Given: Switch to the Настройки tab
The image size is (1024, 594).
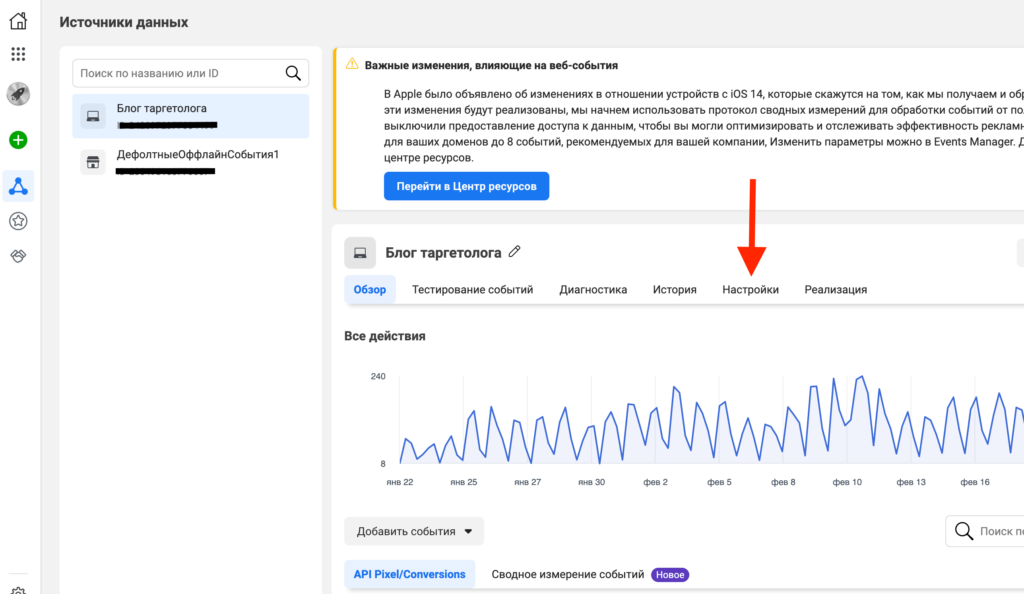Looking at the screenshot, I should 750,290.
